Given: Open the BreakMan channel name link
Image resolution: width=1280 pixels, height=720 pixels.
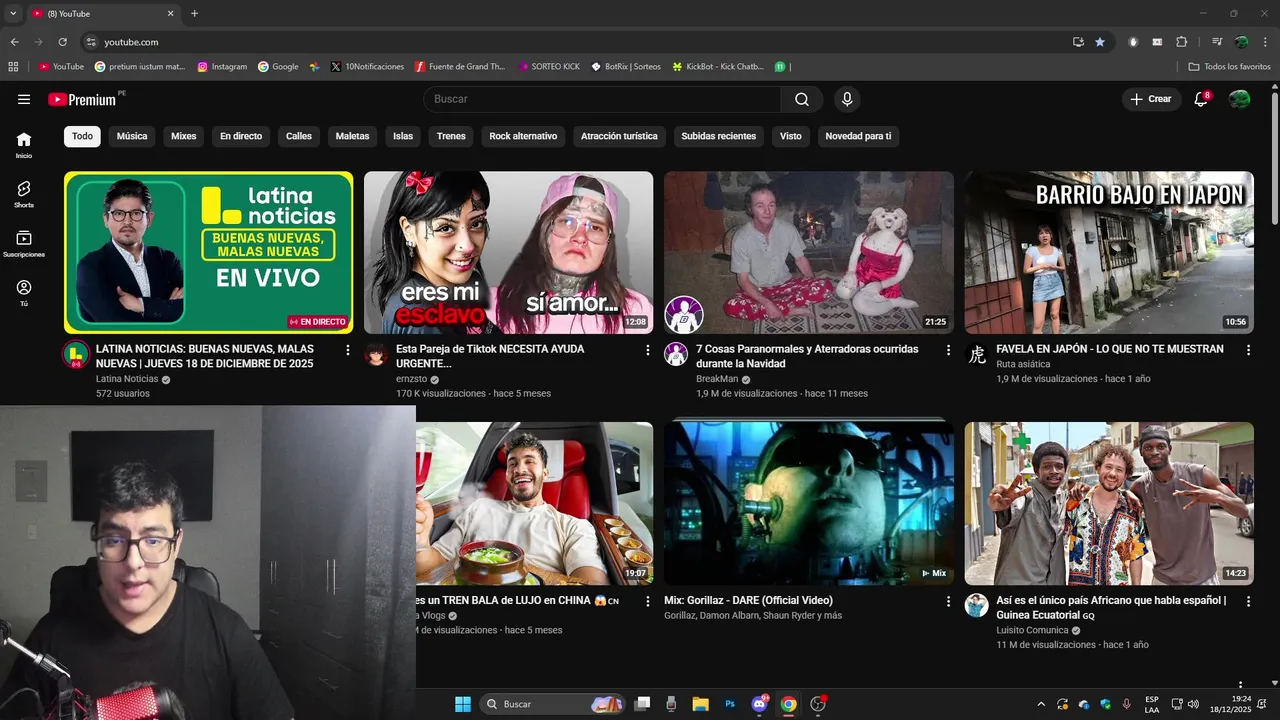Looking at the screenshot, I should (x=717, y=379).
